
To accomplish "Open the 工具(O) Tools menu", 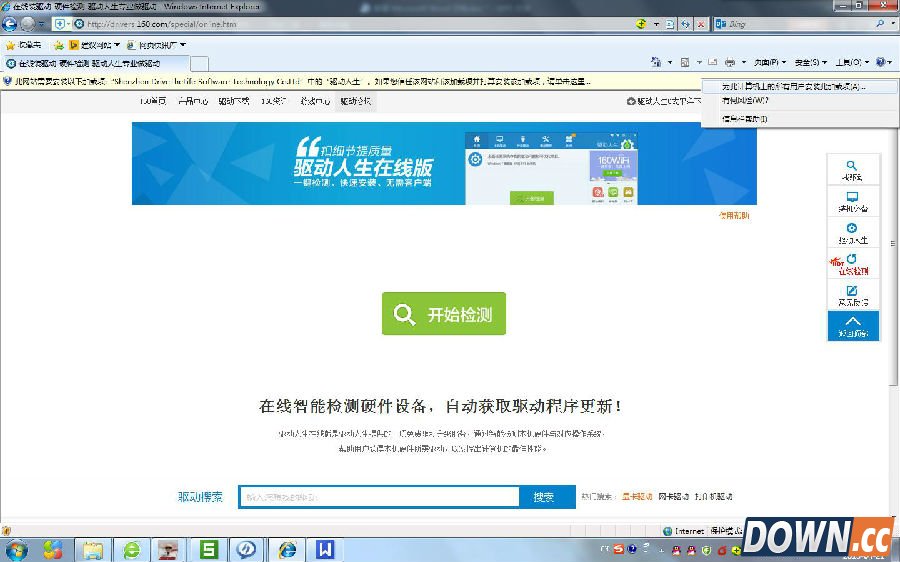I will tap(852, 62).
